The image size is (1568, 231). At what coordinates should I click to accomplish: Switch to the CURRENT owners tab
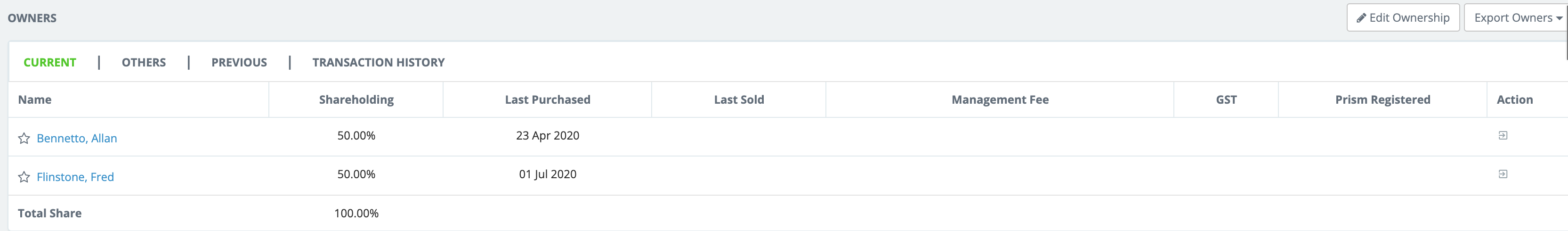tap(50, 62)
